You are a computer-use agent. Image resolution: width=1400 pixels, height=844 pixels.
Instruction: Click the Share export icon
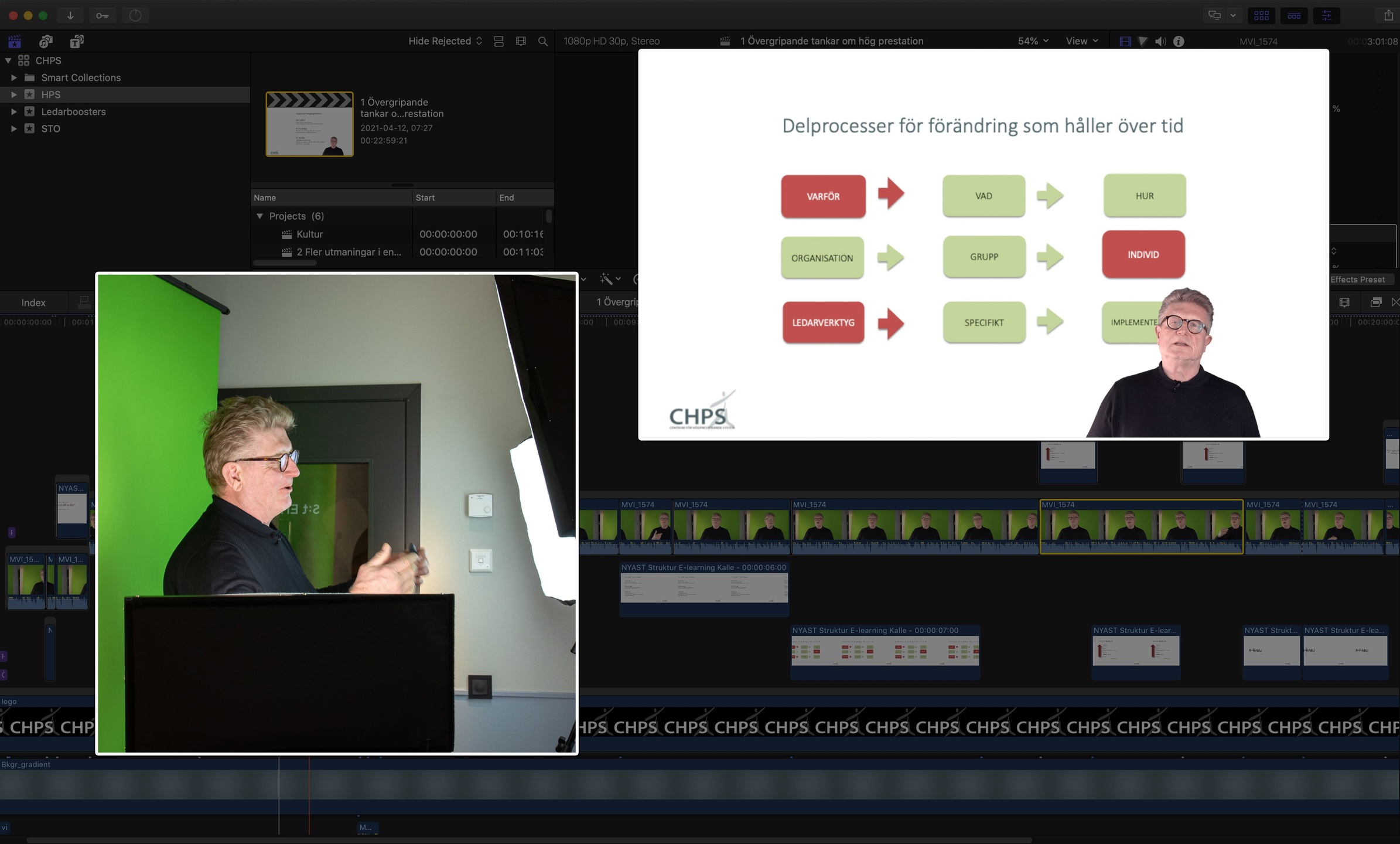tap(1388, 15)
